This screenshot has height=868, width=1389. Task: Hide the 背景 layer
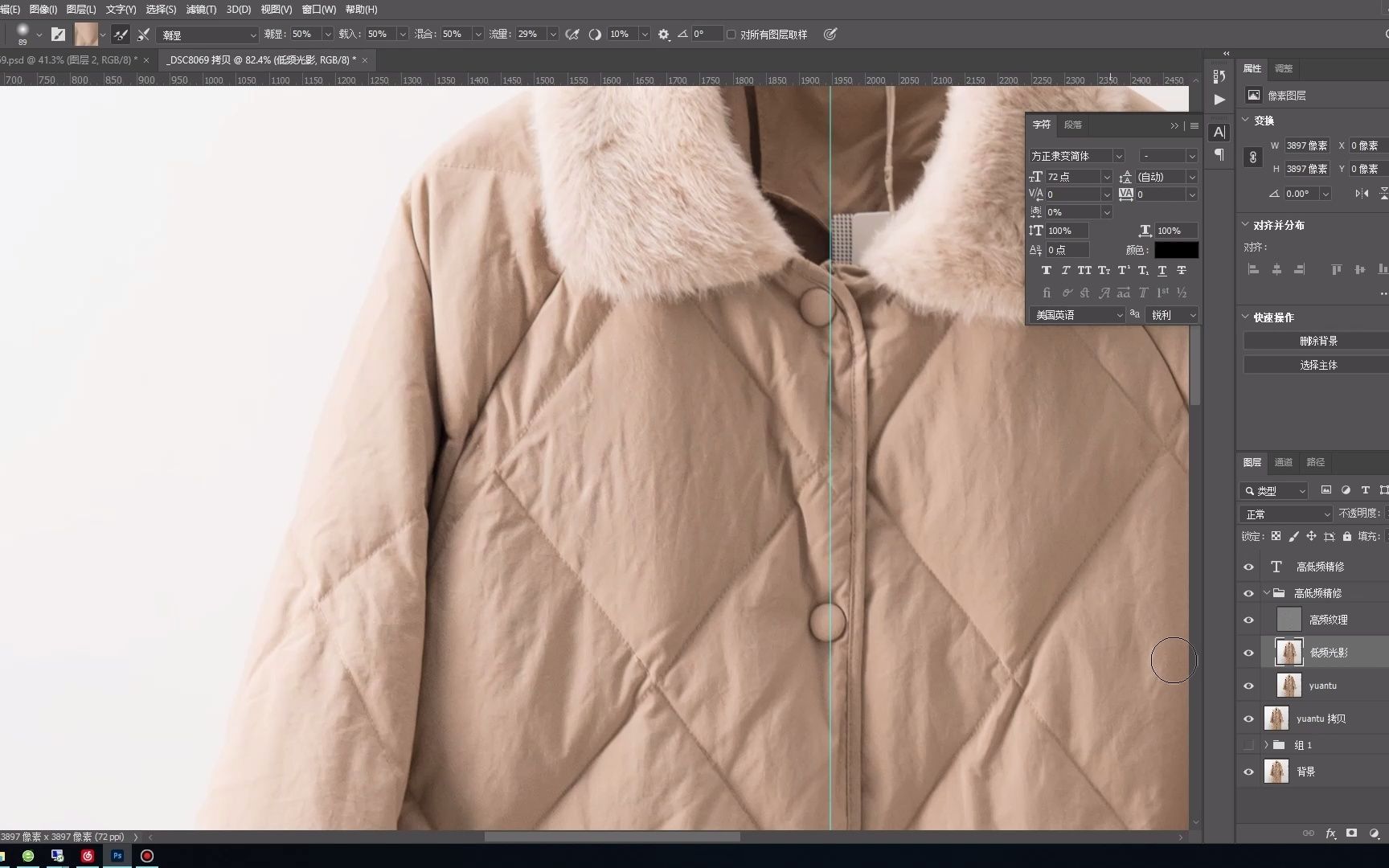click(x=1248, y=772)
